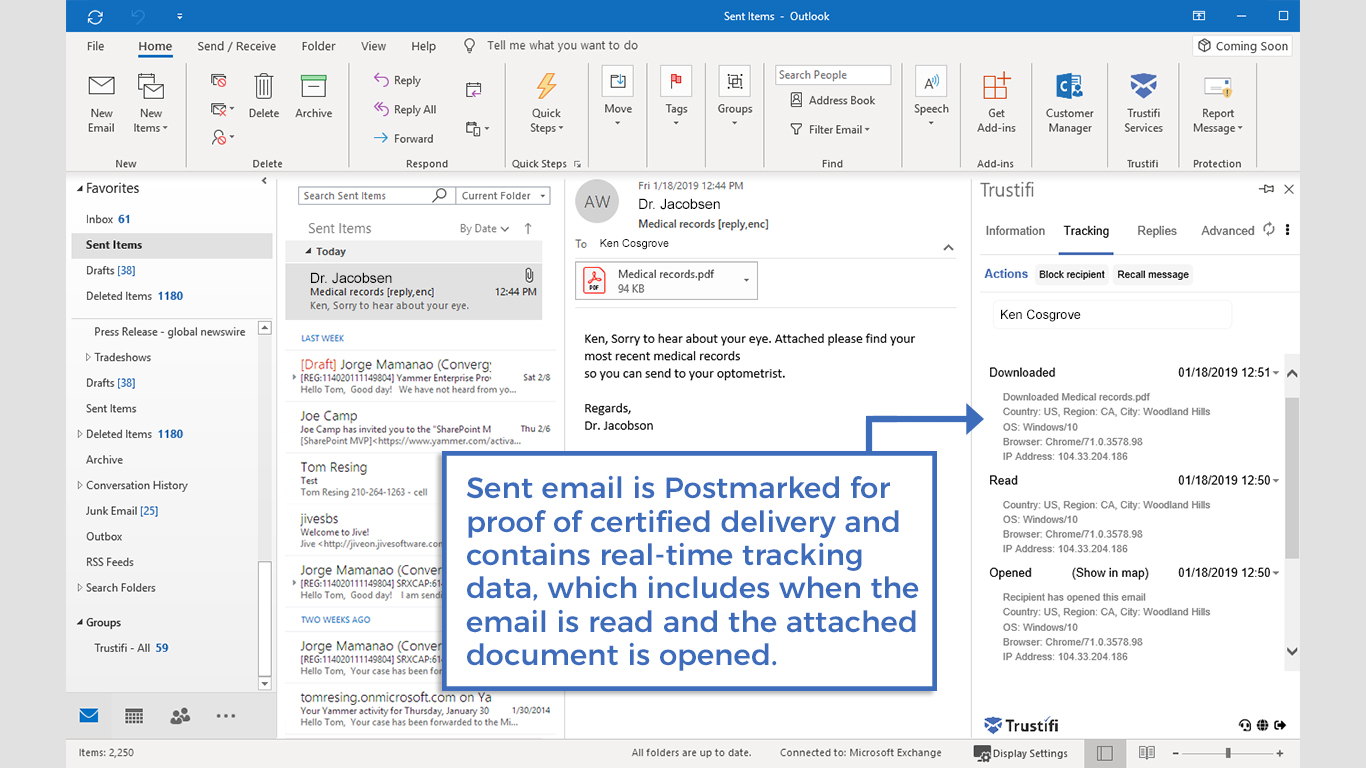Open Customer Manager

click(x=1069, y=104)
